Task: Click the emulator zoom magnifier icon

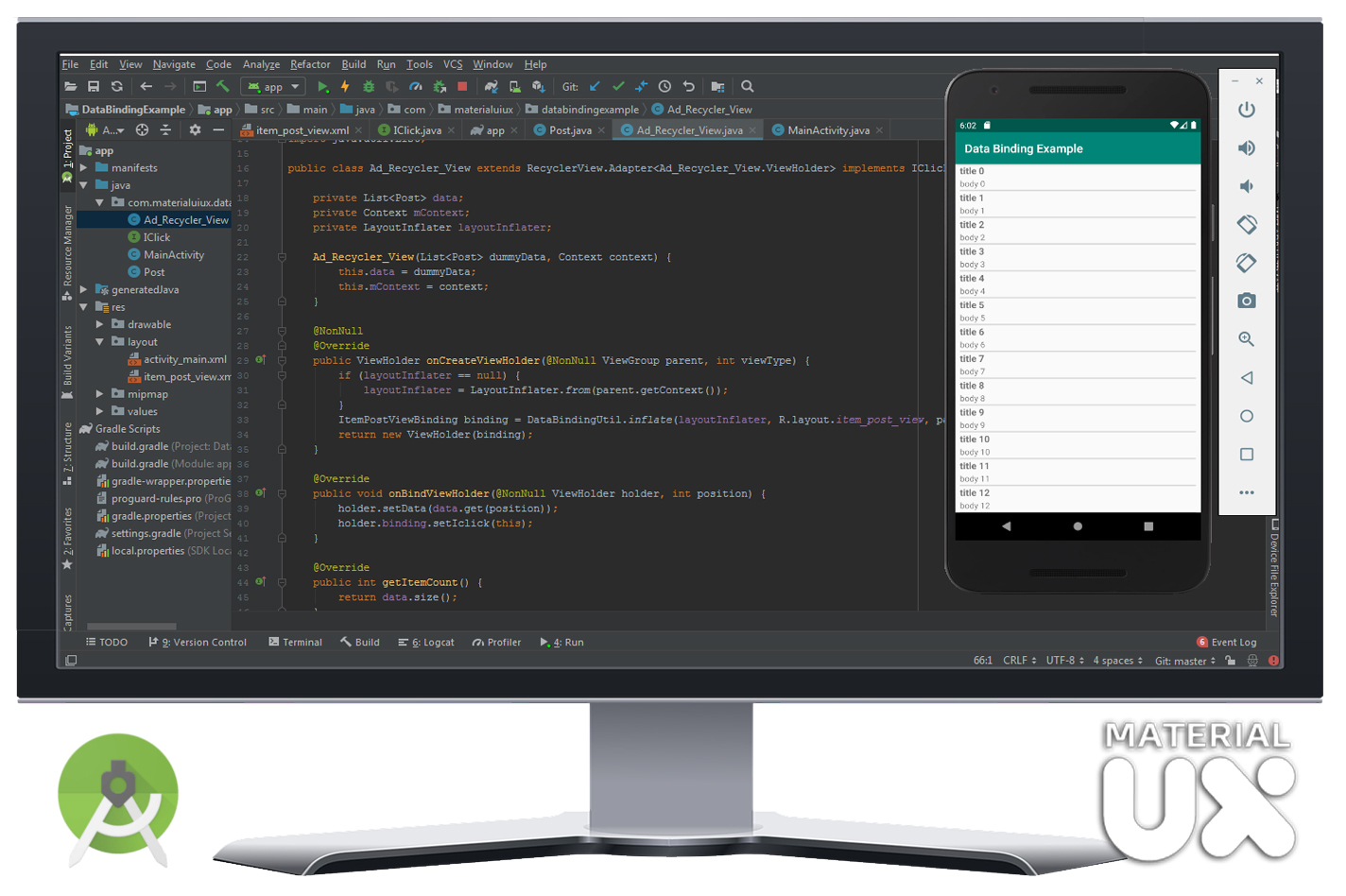Action: point(1247,339)
